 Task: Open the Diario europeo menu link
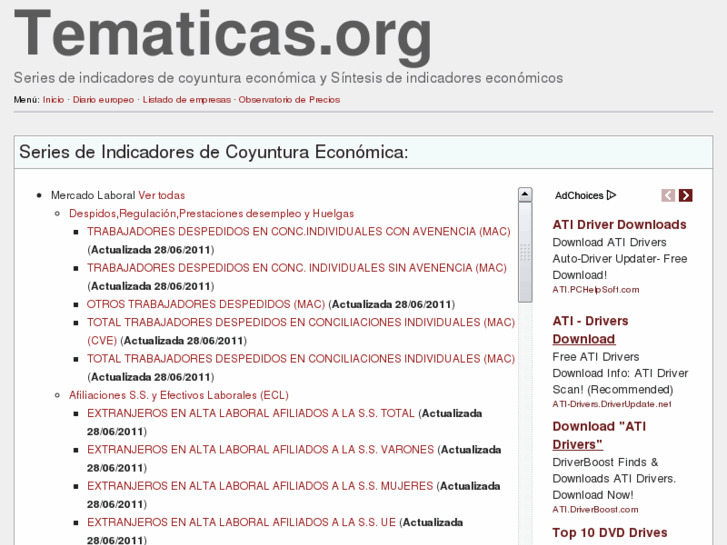[103, 100]
